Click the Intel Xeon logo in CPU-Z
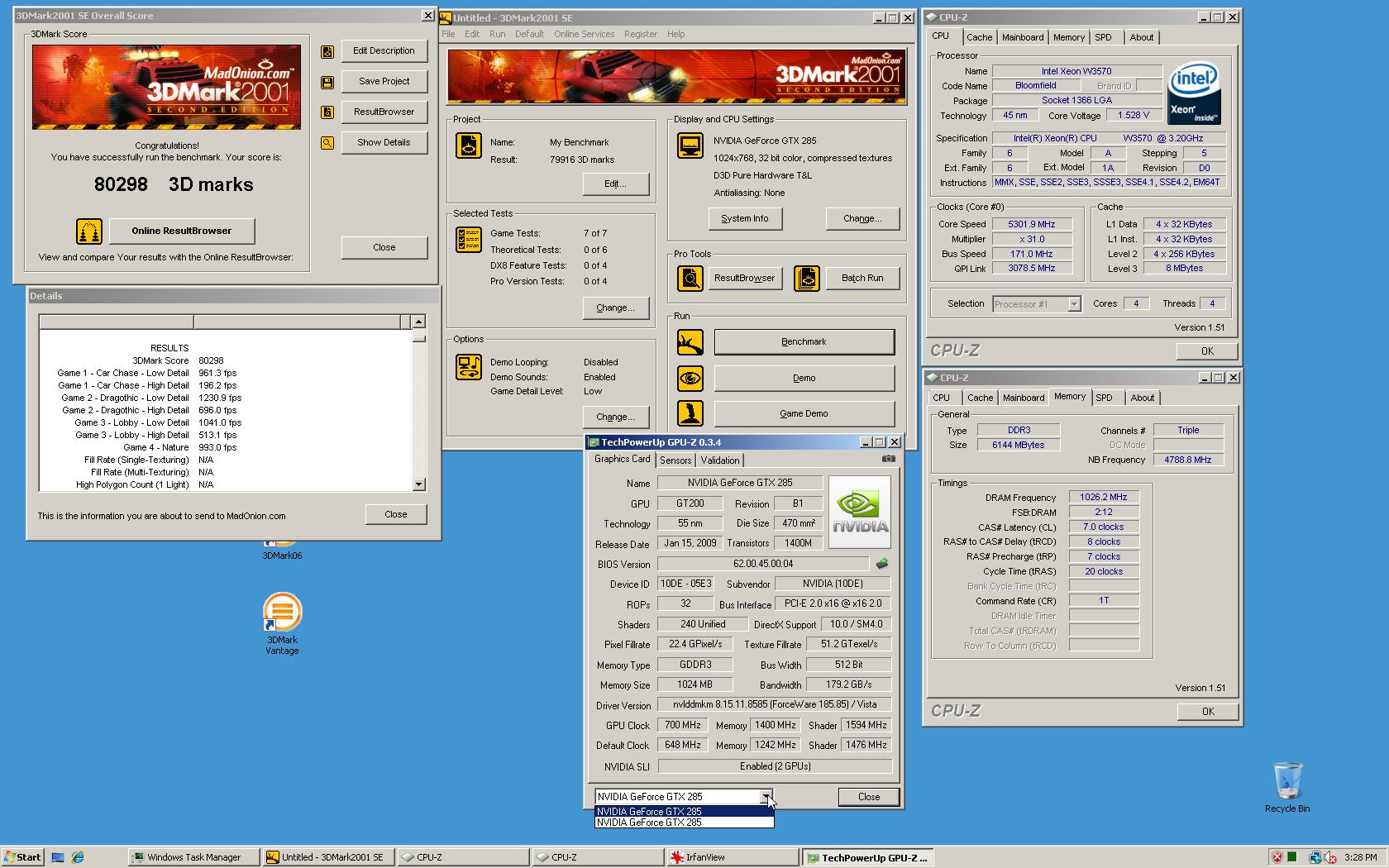This screenshot has width=1389, height=868. point(1194,93)
